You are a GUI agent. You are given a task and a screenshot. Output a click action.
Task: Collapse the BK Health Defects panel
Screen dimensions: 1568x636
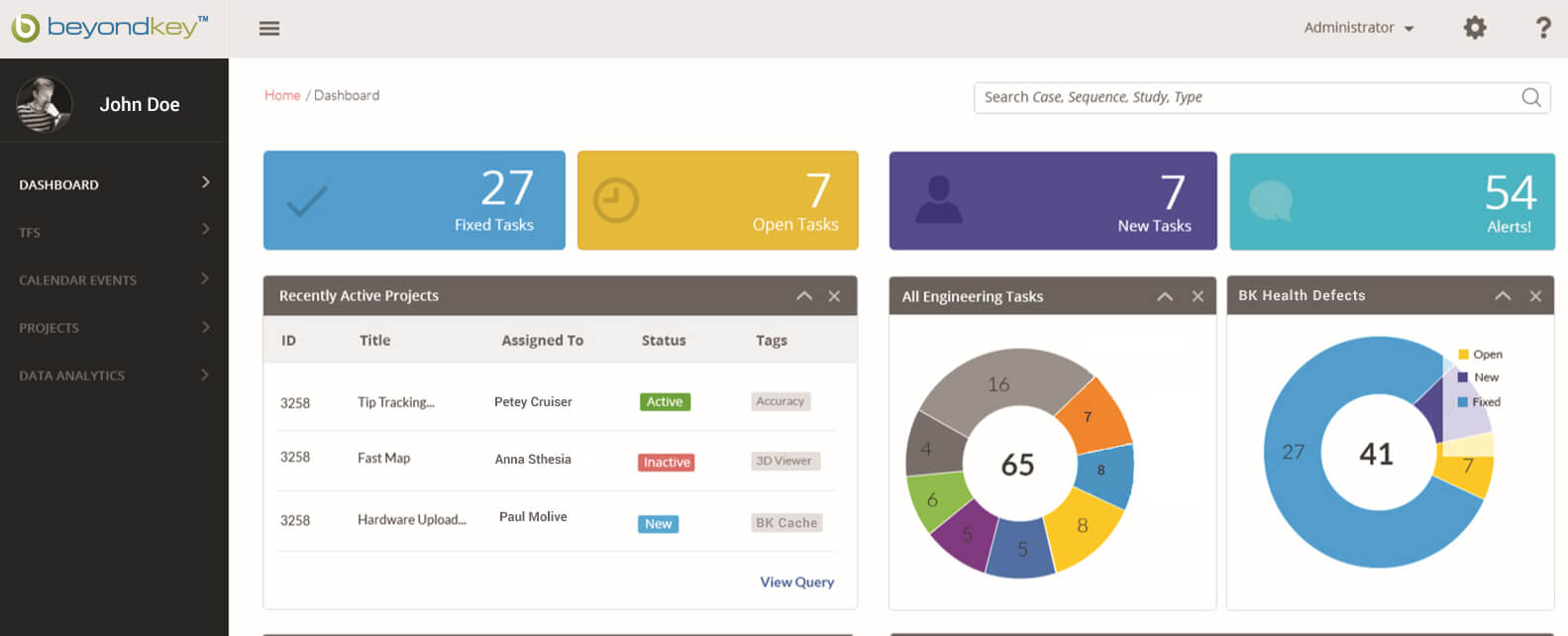click(1503, 296)
